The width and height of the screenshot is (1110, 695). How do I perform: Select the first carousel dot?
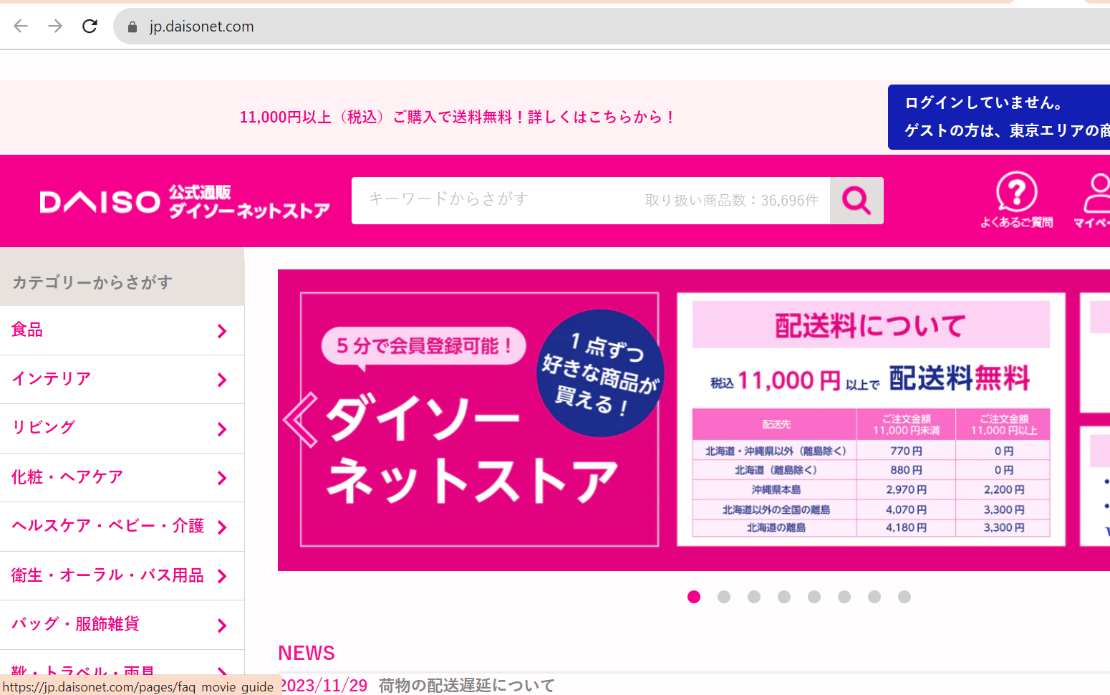694,597
